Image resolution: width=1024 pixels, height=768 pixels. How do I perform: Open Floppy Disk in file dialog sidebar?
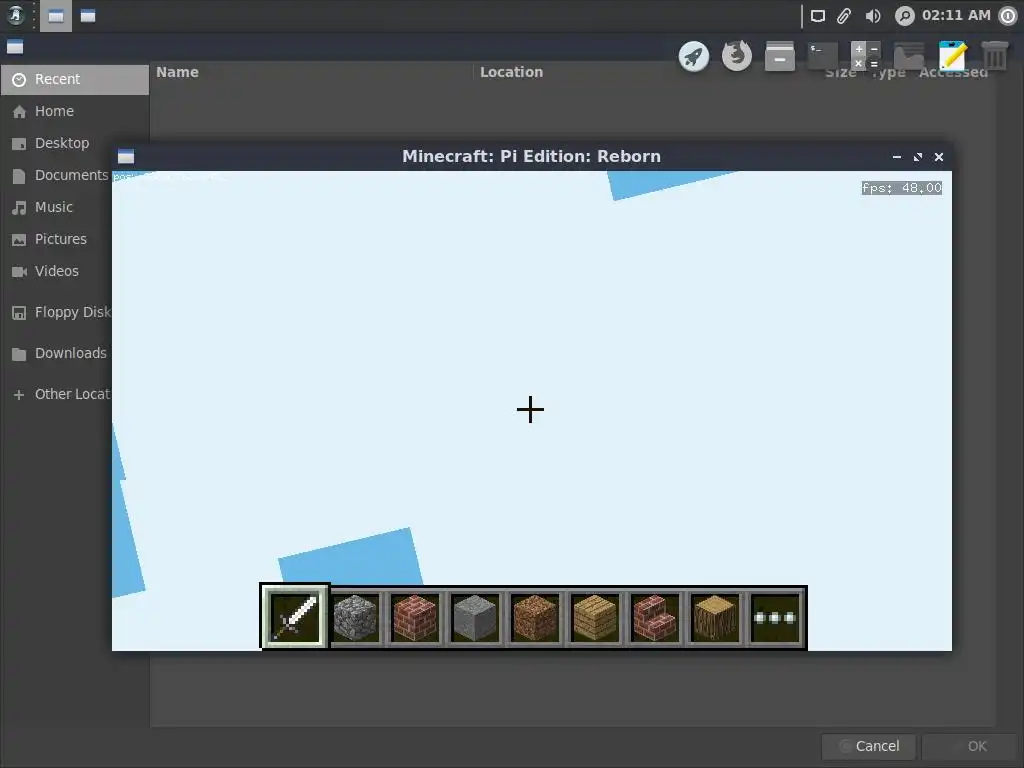pos(57,312)
